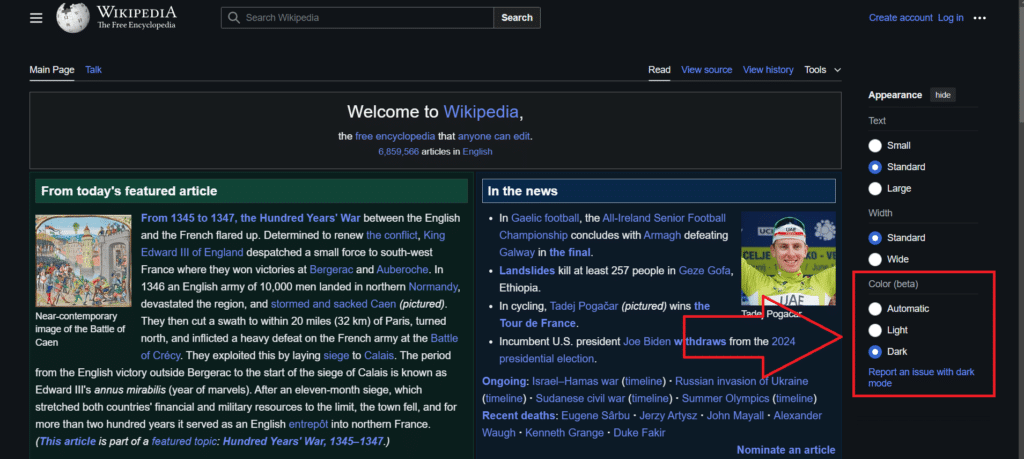Click Nominate an article link
1024x459 pixels.
coord(786,450)
